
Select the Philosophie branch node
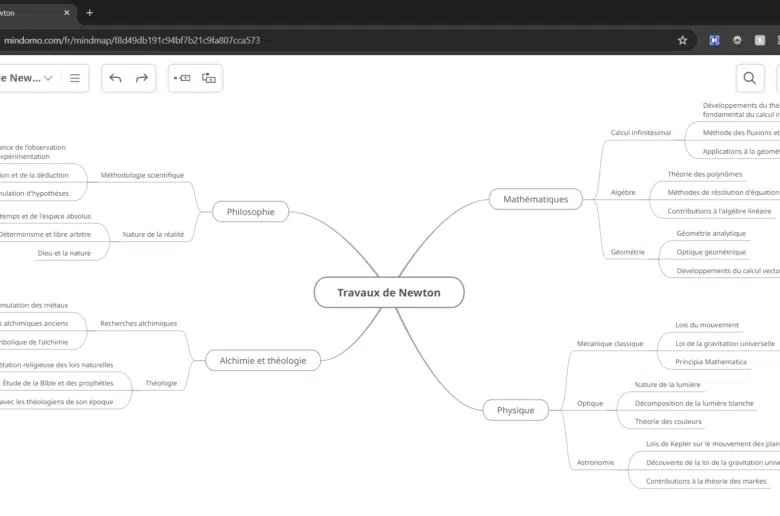[250, 211]
